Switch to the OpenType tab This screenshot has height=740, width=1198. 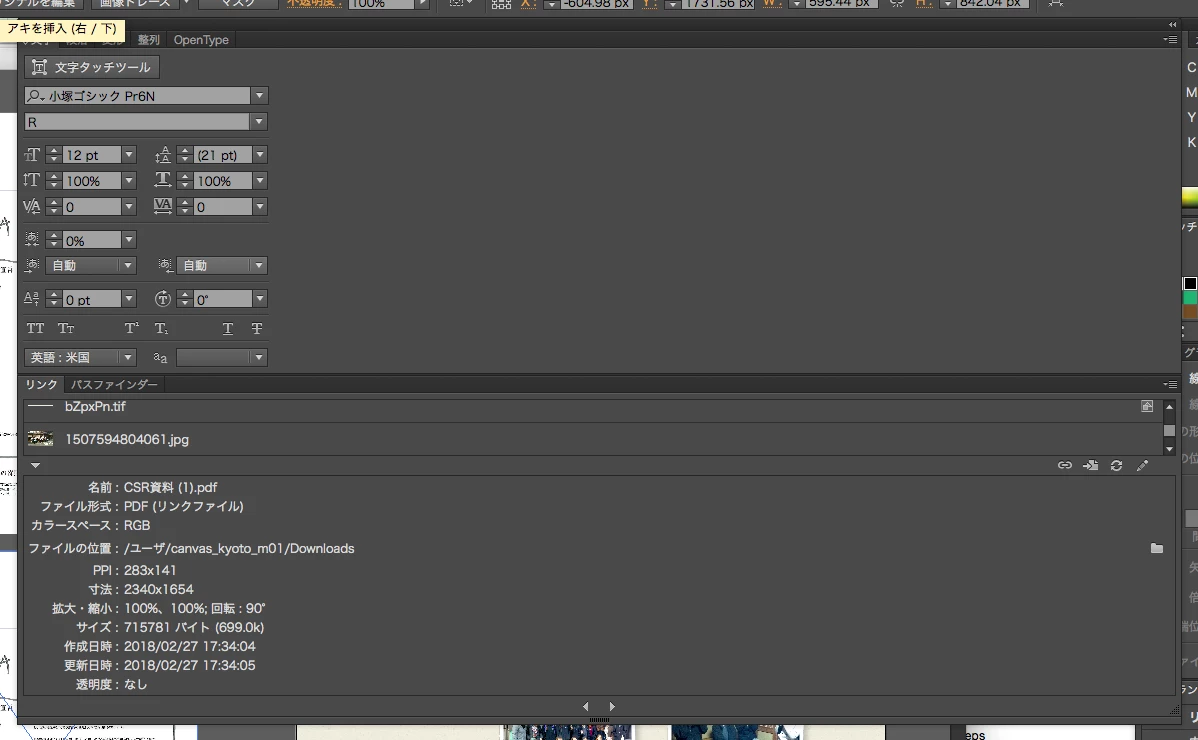pyautogui.click(x=201, y=40)
